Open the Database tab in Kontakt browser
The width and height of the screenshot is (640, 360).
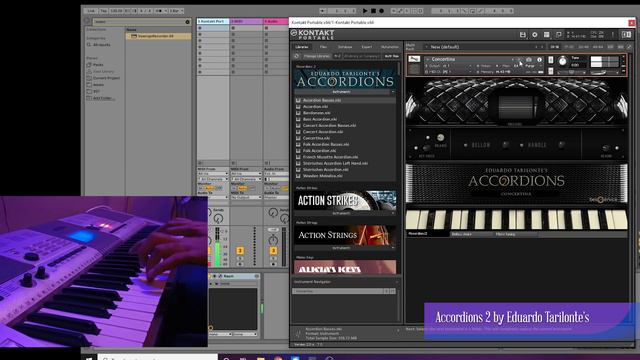pyautogui.click(x=345, y=47)
